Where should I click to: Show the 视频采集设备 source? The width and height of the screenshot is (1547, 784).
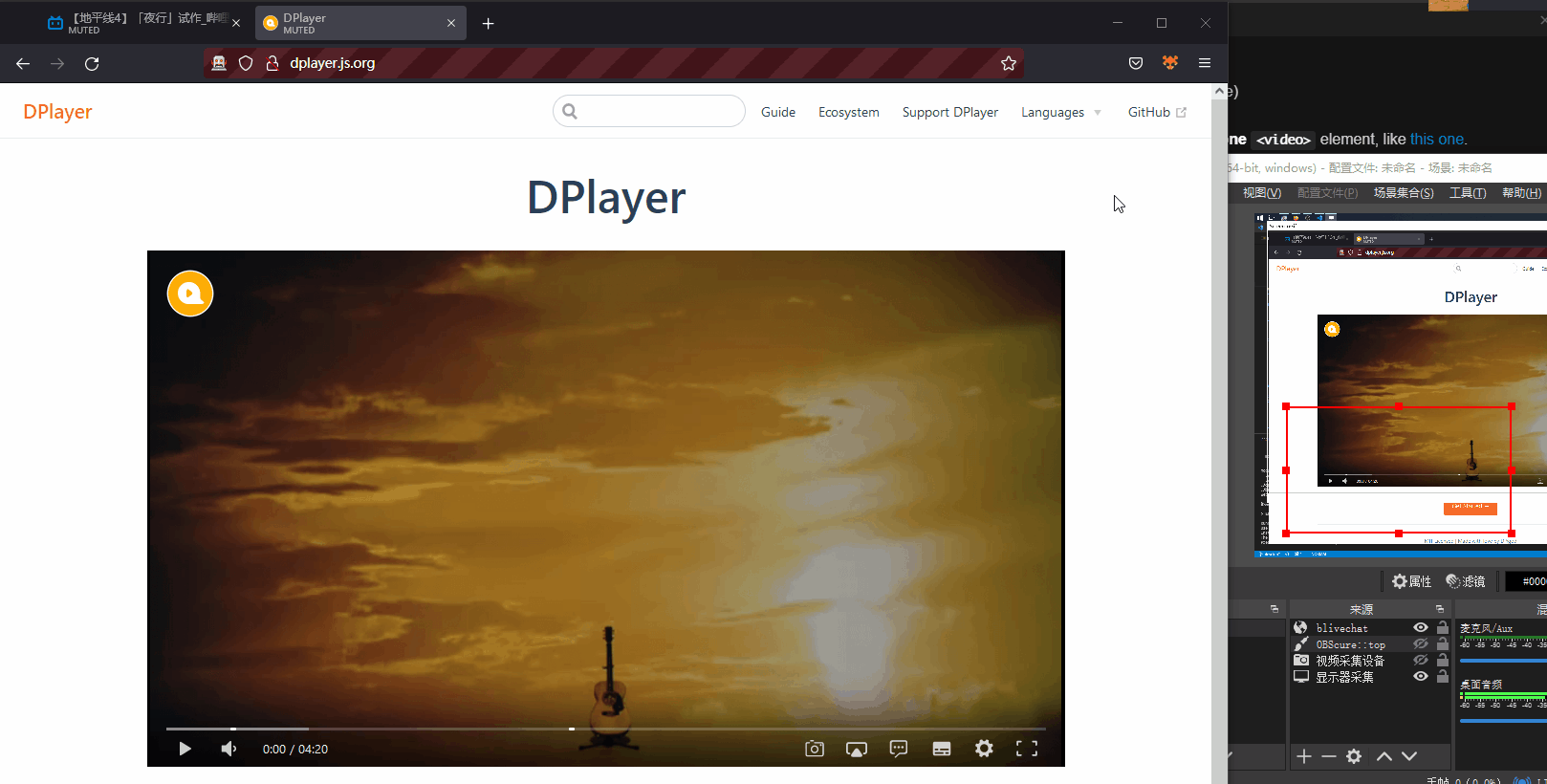pyautogui.click(x=1421, y=661)
